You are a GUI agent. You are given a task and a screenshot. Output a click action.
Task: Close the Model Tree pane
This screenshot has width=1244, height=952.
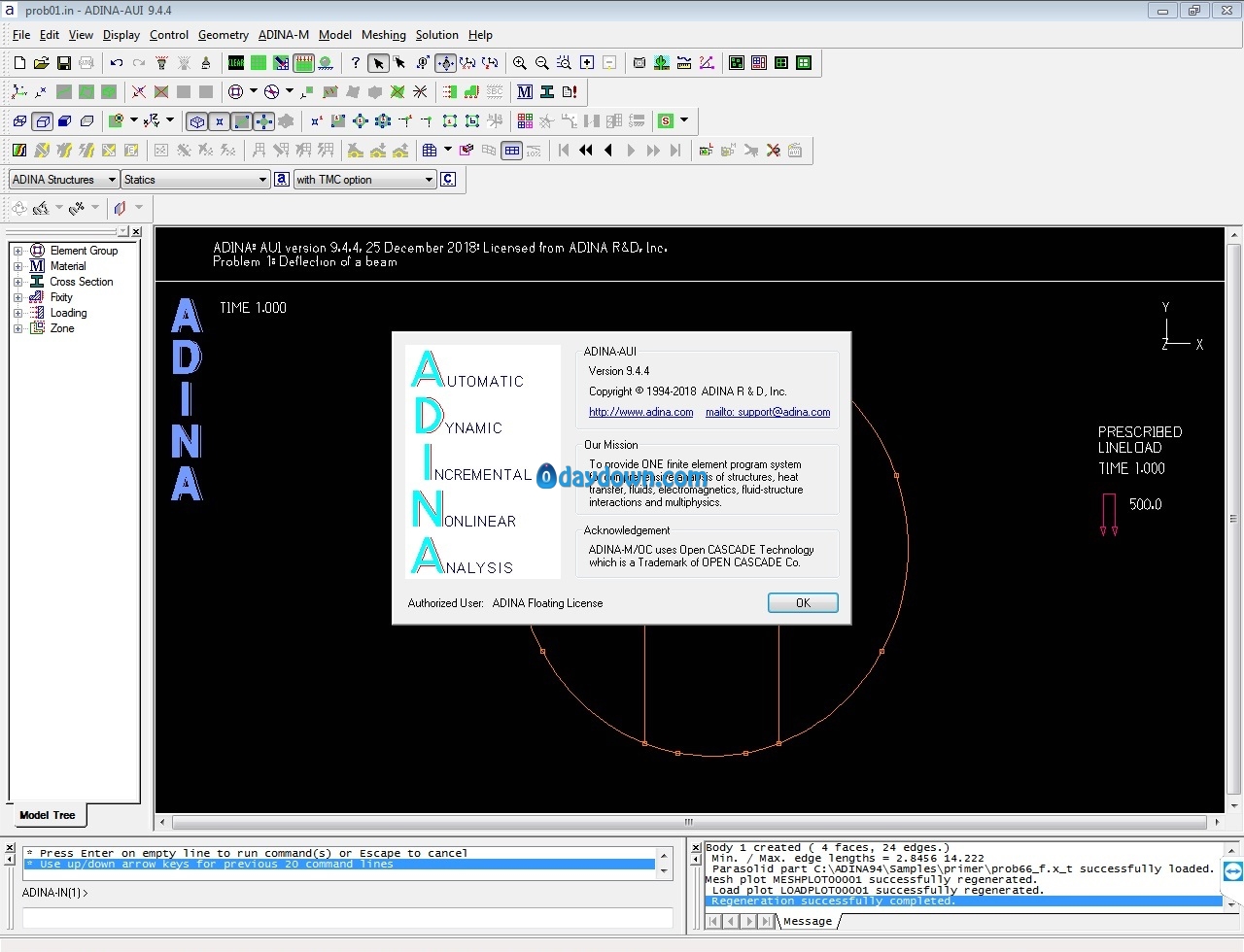pyautogui.click(x=136, y=231)
